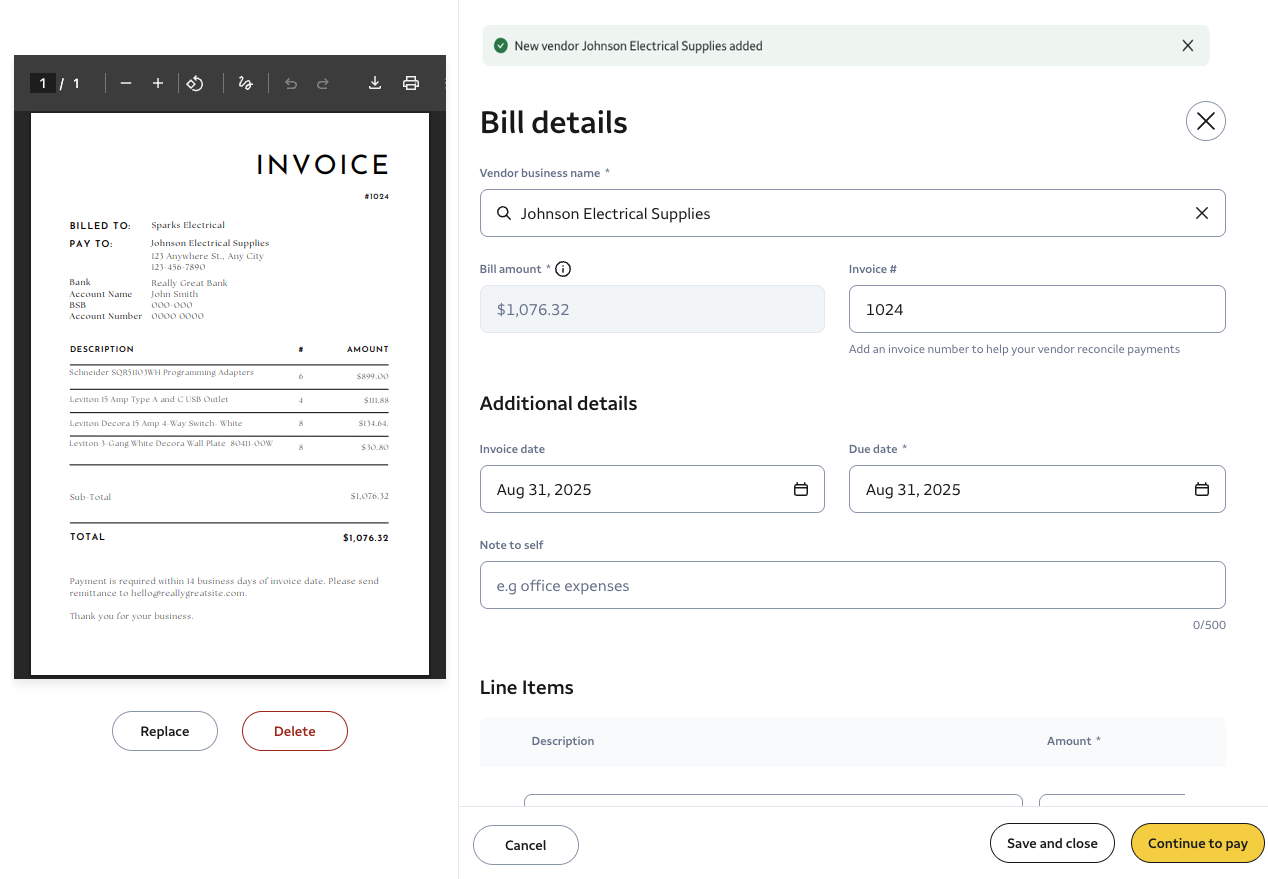Zoom out the PDF invoice preview
The image size is (1268, 879).
[126, 84]
